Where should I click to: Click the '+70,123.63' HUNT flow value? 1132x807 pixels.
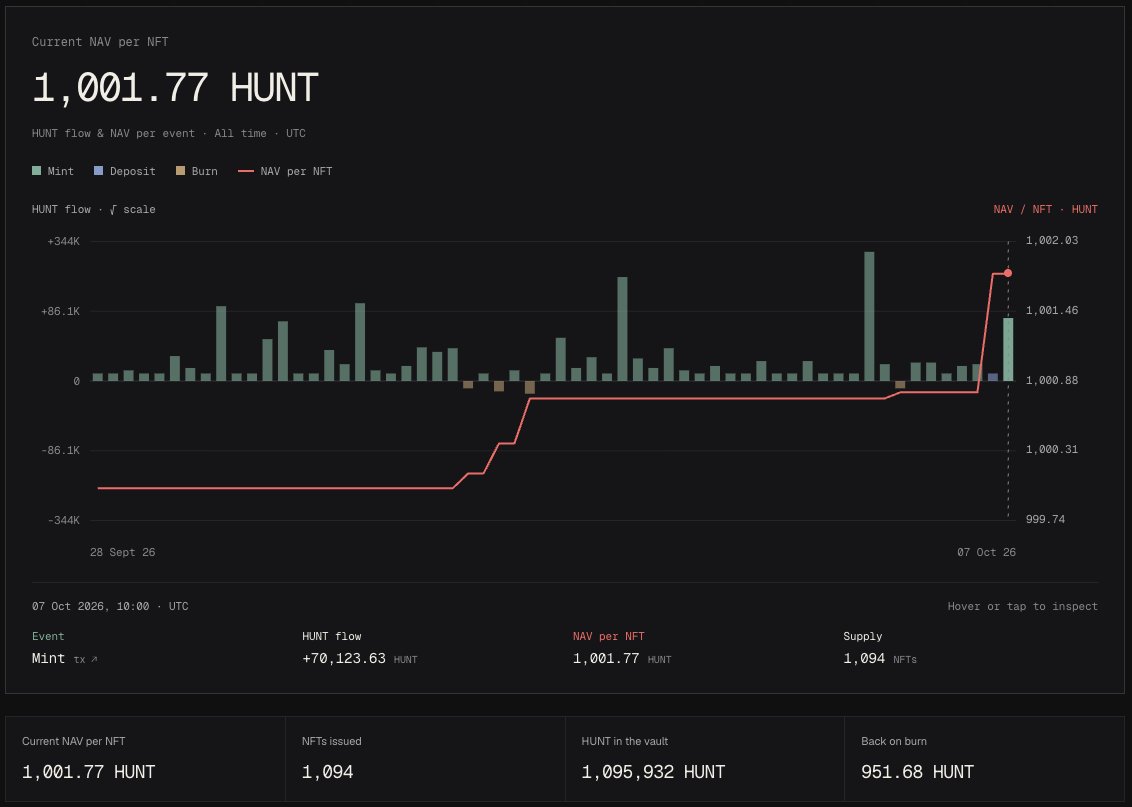tap(344, 658)
